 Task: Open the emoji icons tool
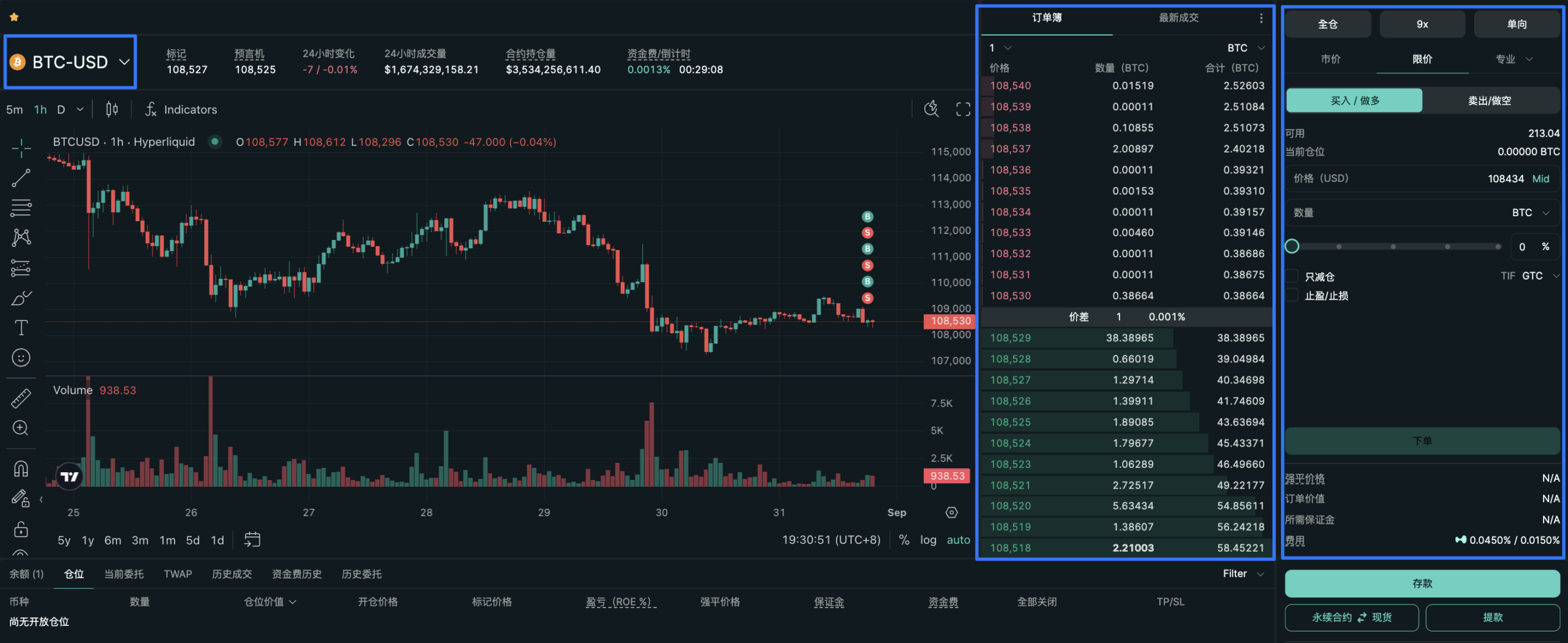(x=21, y=358)
